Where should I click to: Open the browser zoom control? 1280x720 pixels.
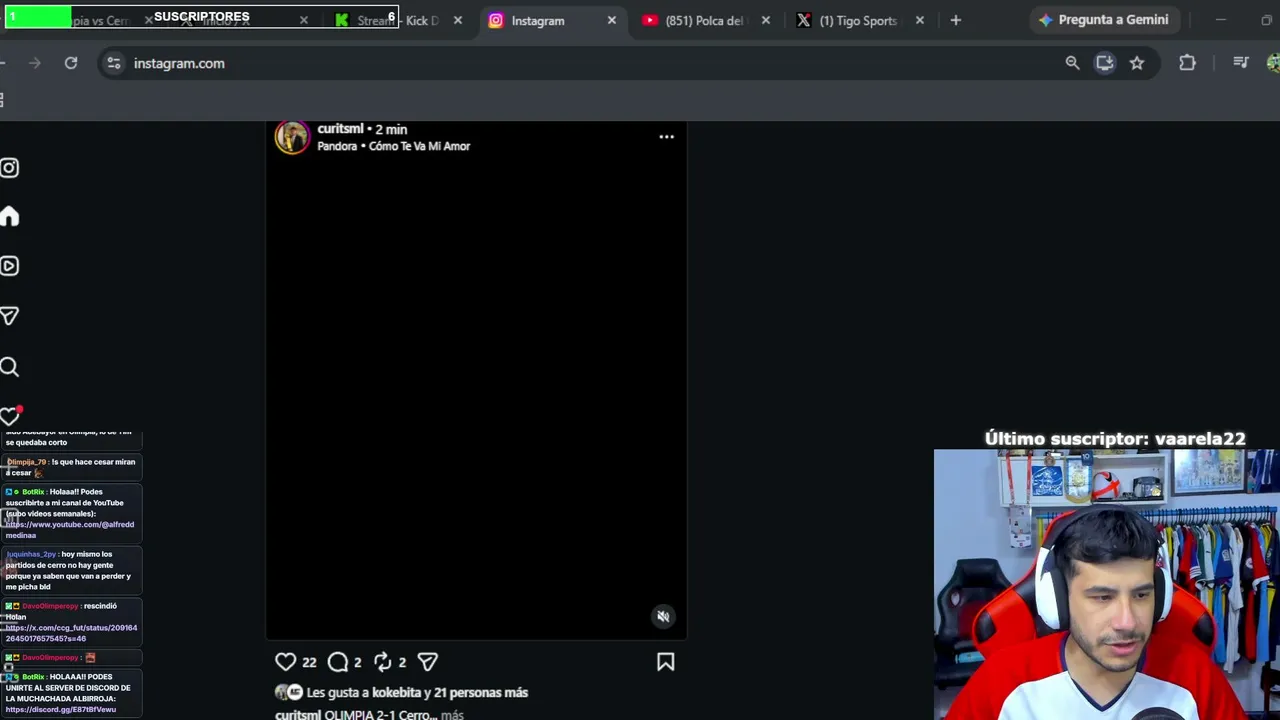[1072, 63]
